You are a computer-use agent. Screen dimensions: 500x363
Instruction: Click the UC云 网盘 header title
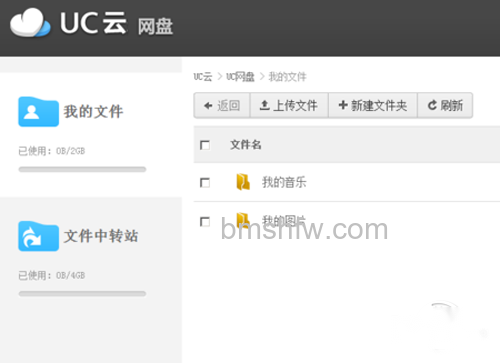(x=116, y=23)
